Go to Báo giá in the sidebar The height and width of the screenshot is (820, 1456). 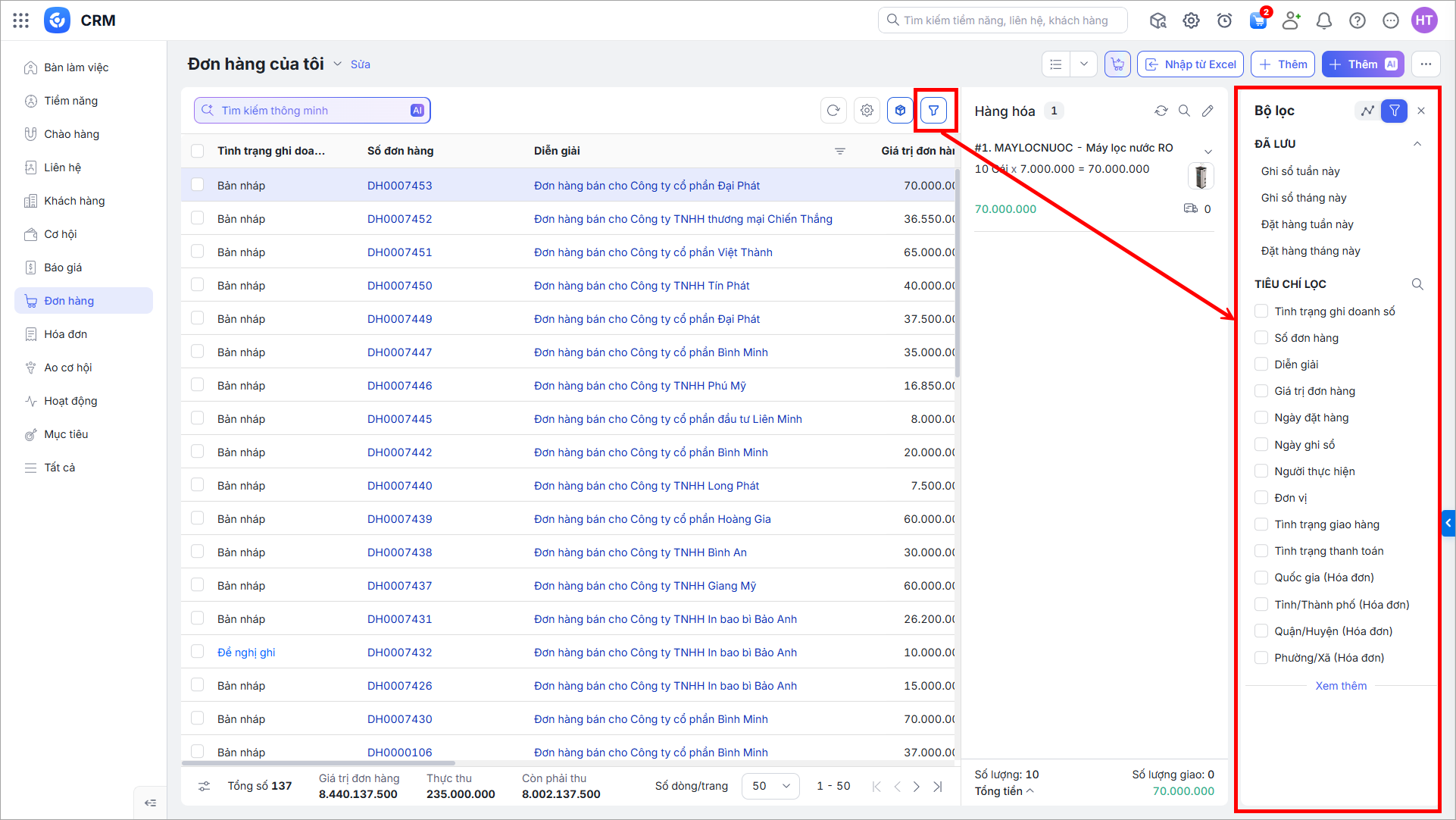pos(63,268)
